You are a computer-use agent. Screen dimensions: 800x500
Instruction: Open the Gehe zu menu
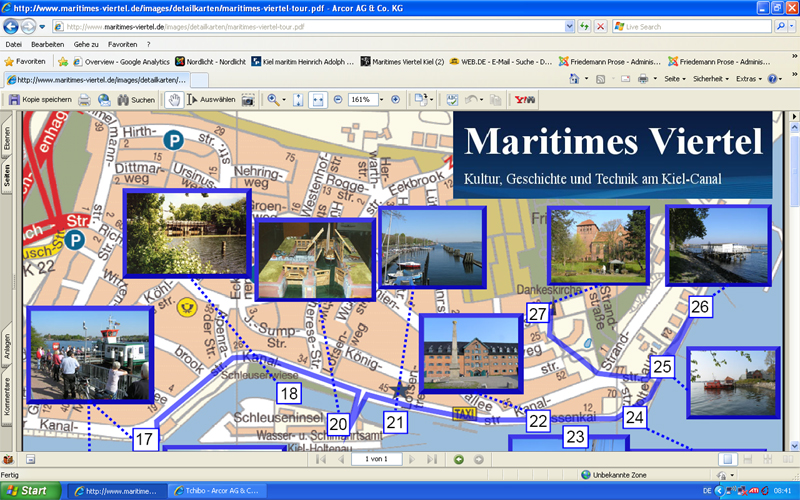coord(86,44)
